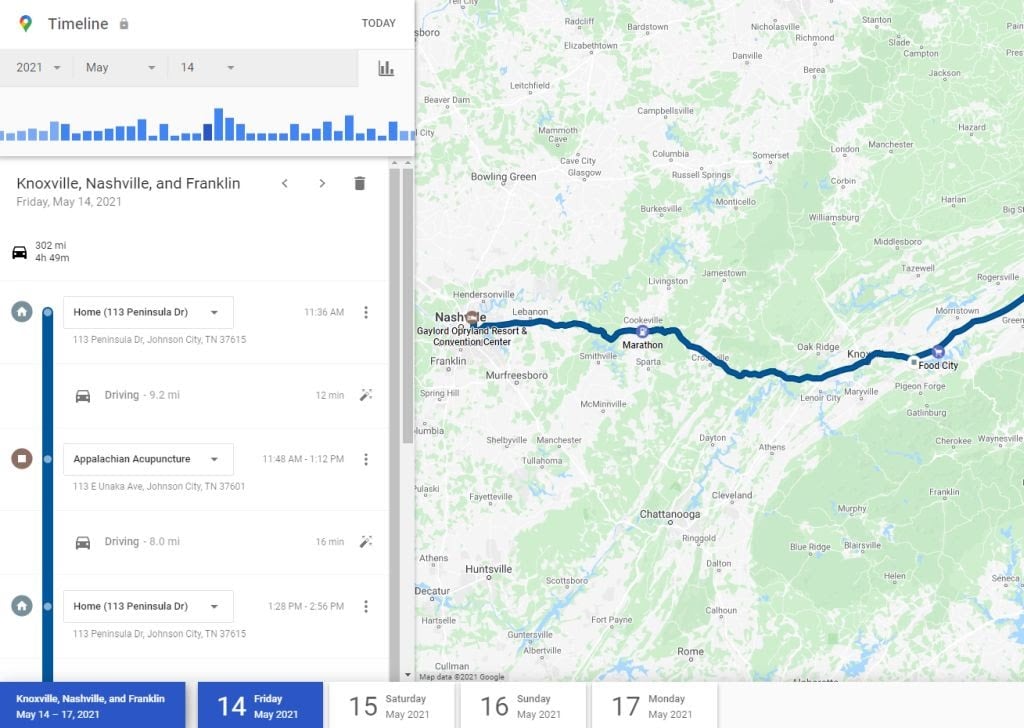This screenshot has height=728, width=1024.
Task: Click the timeline panel vertical scrollbar
Action: click(x=408, y=307)
